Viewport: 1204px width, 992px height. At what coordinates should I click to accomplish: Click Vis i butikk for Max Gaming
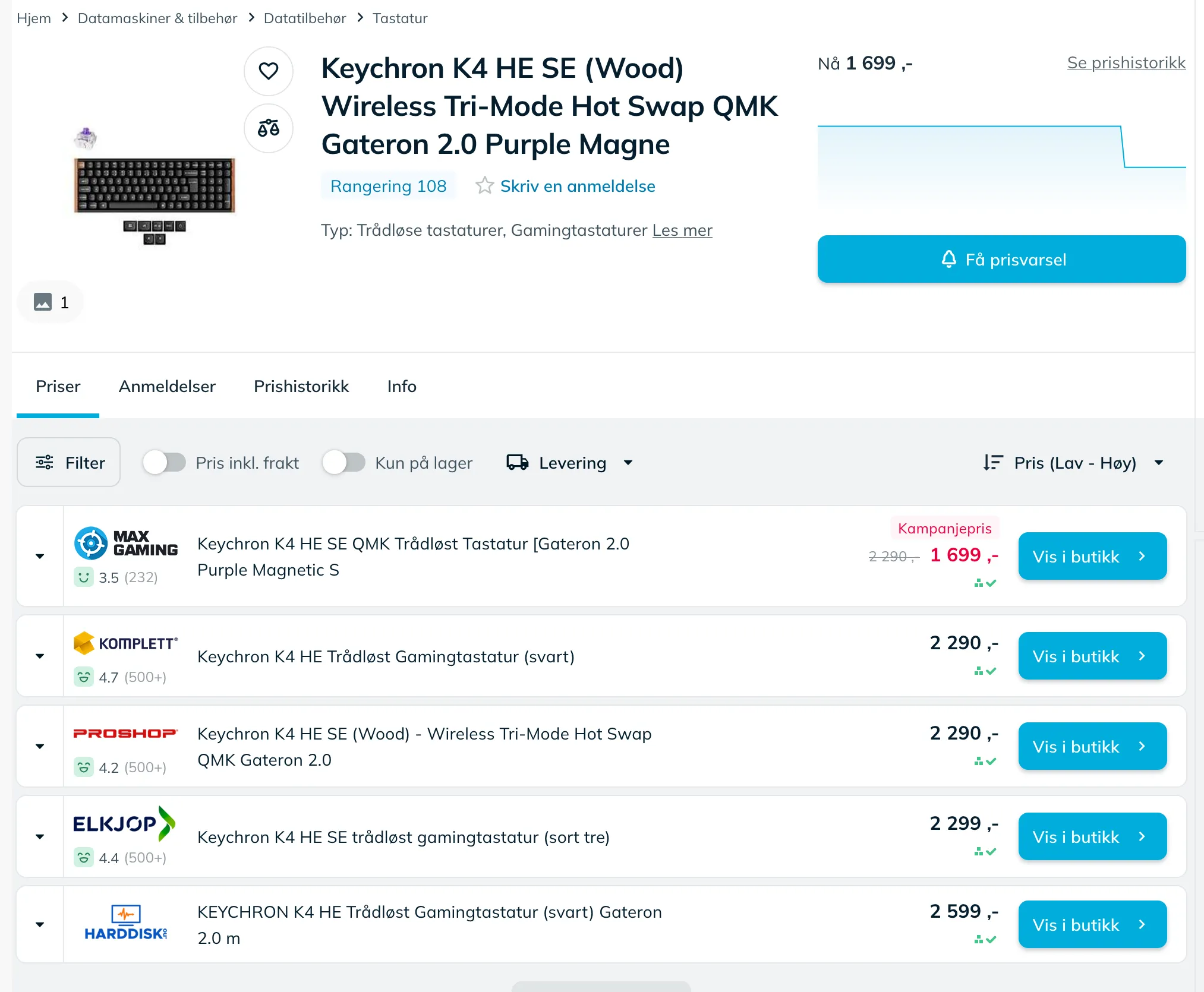(1092, 556)
